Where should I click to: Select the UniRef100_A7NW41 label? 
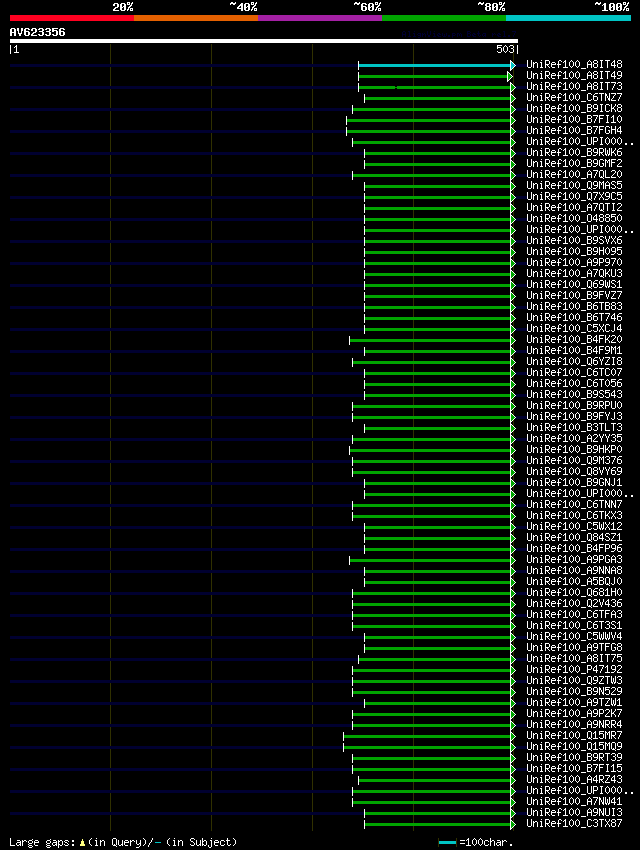pyautogui.click(x=574, y=801)
